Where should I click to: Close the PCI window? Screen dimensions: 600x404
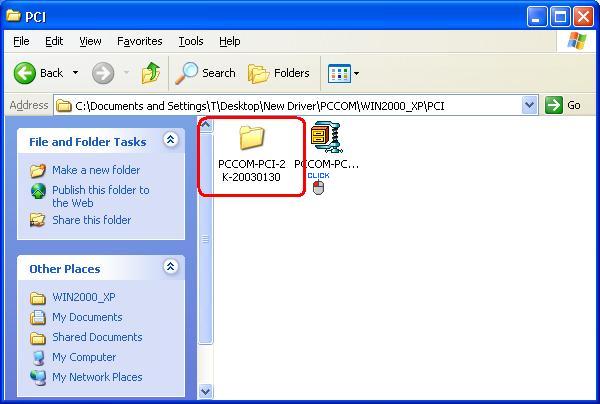(x=583, y=16)
